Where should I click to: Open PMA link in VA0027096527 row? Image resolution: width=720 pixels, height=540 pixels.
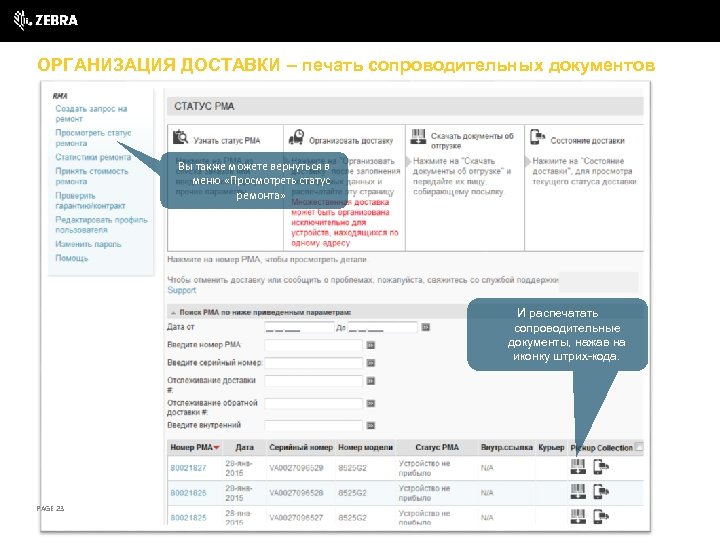click(x=188, y=518)
